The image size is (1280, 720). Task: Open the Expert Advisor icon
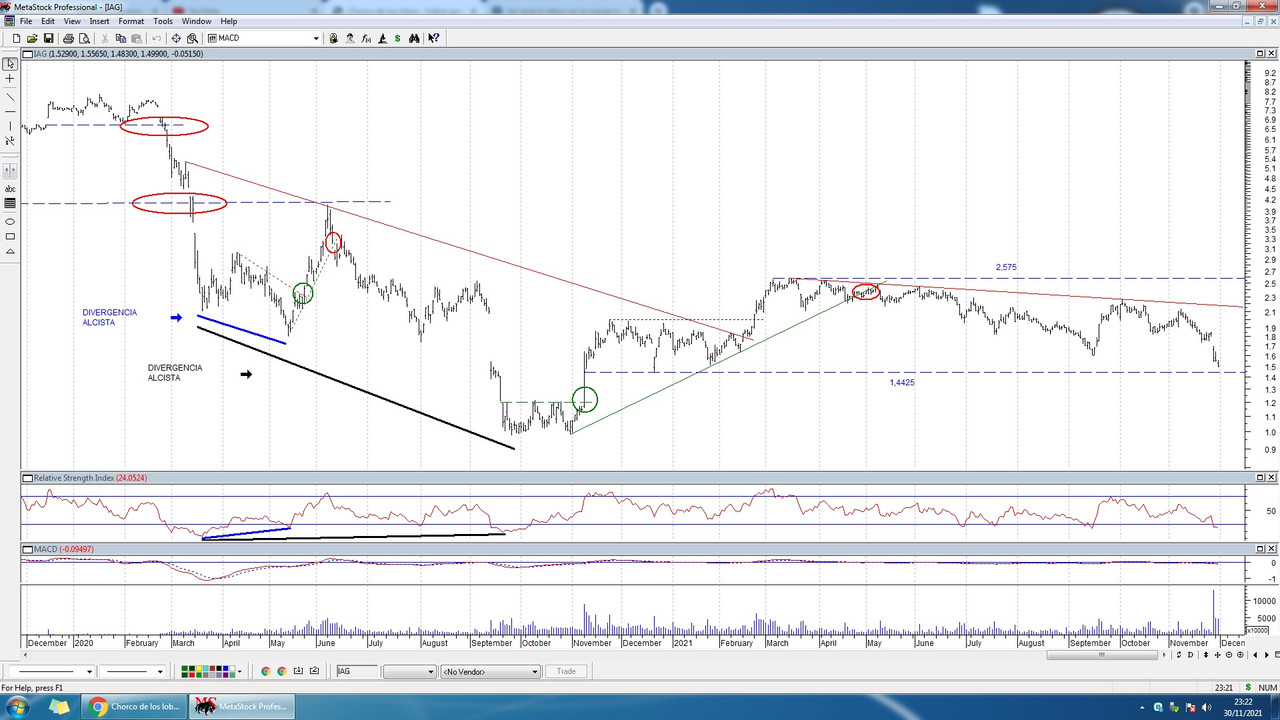pos(333,38)
